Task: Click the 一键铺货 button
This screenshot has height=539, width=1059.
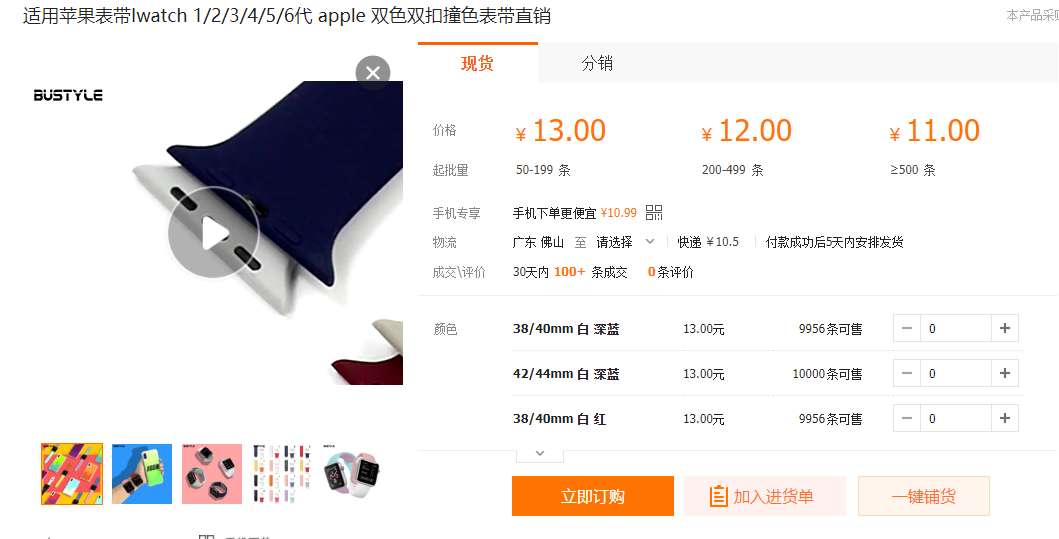Action: coord(923,496)
